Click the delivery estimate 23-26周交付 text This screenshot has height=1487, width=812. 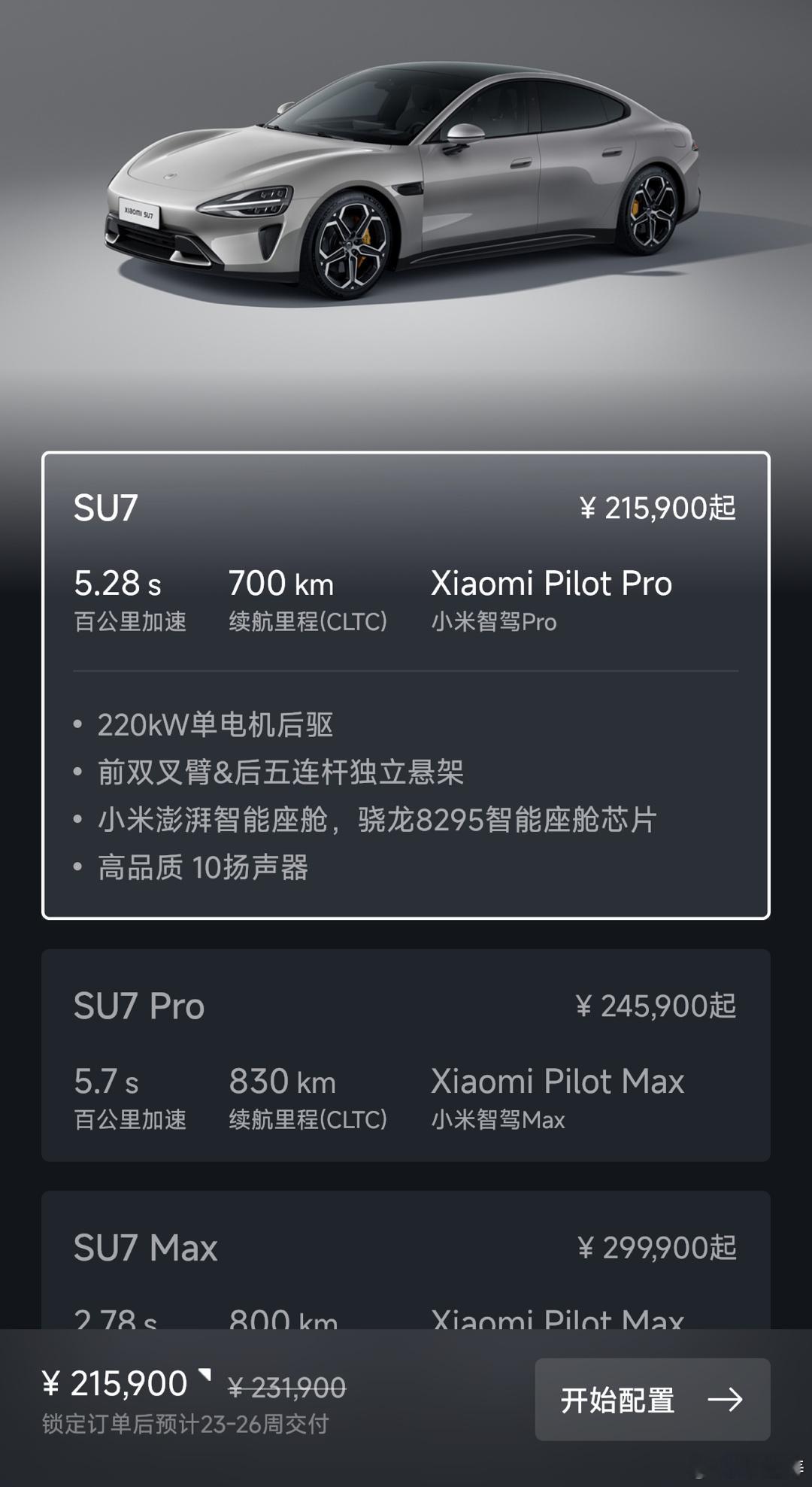point(186,1424)
